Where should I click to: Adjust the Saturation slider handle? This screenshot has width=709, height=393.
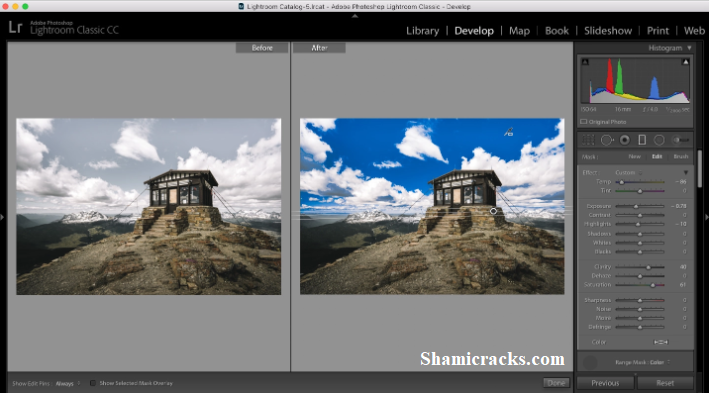[x=653, y=285]
